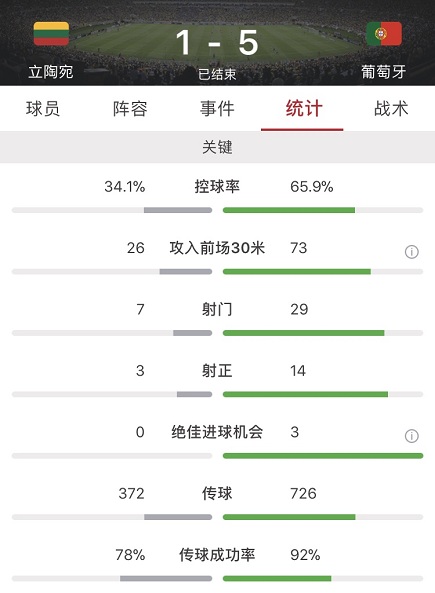Viewport: 435px width, 593px height.
Task: Switch to the 球员 tab
Action: pos(43,109)
